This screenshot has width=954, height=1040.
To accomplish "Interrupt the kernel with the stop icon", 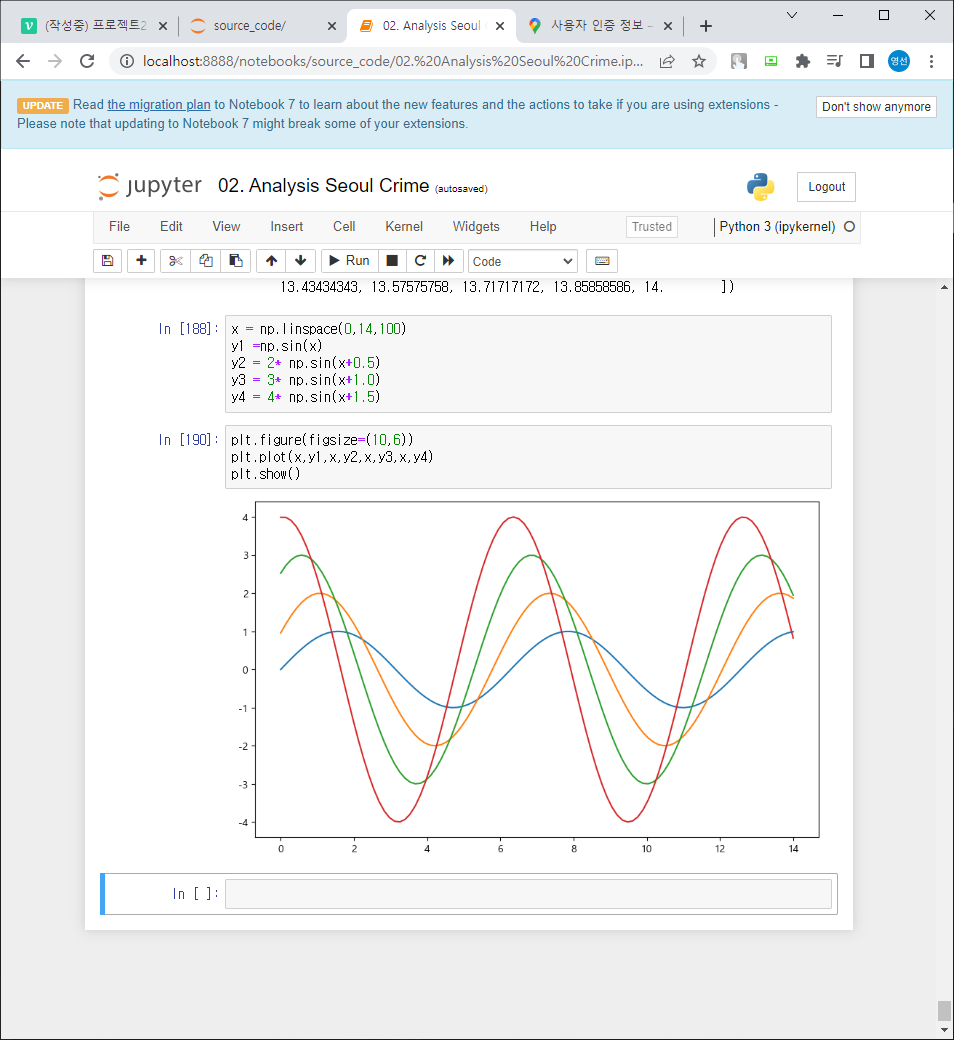I will click(x=392, y=261).
